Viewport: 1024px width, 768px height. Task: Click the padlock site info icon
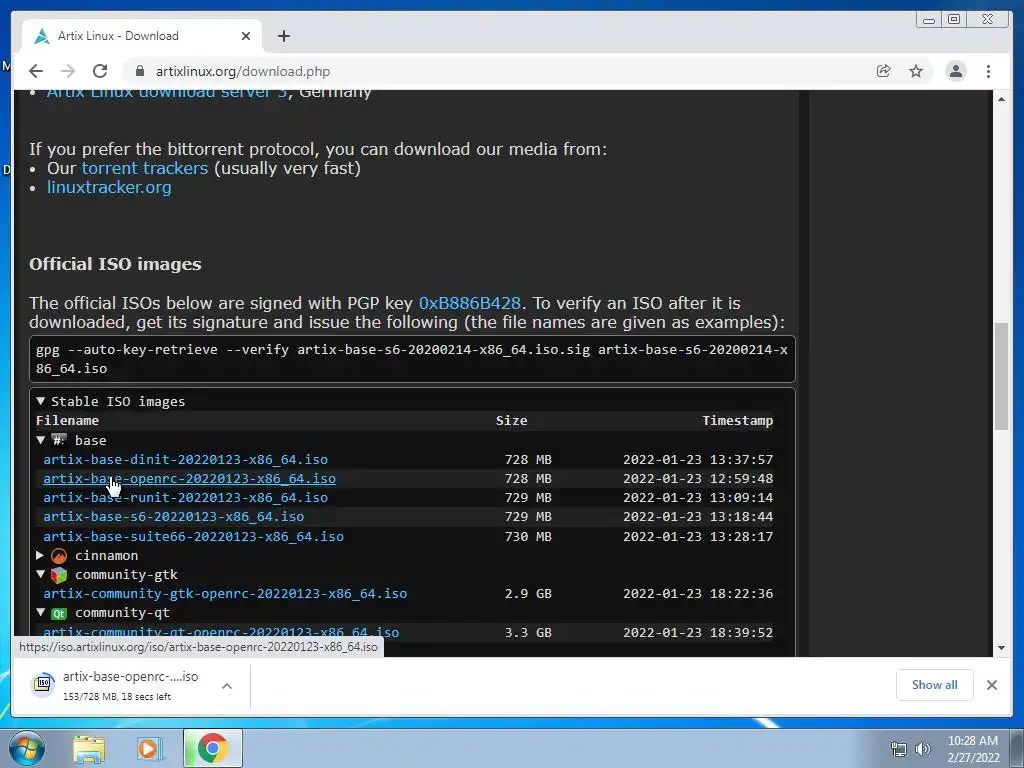tap(139, 71)
